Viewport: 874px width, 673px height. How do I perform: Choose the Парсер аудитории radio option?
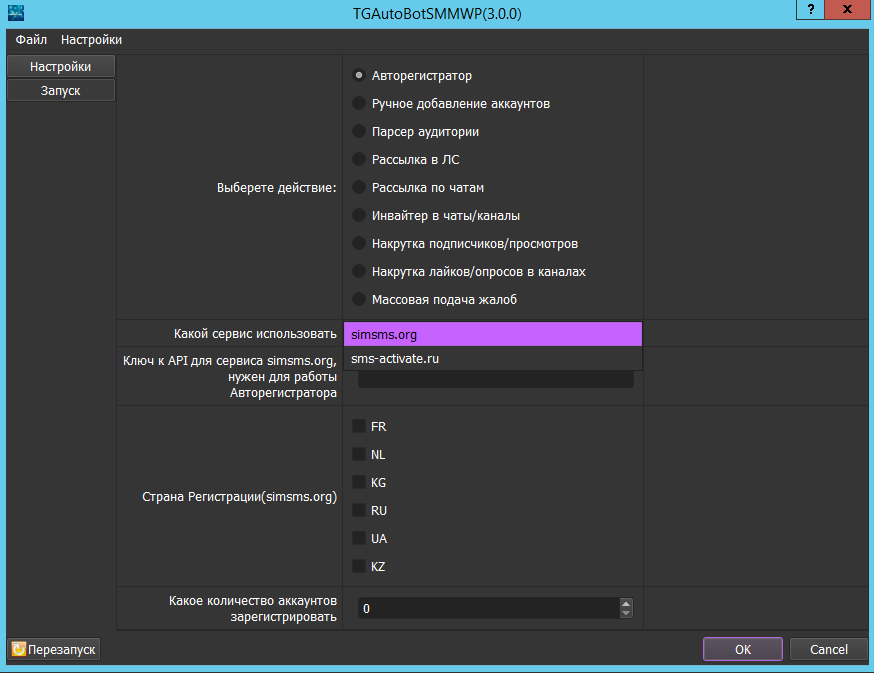point(359,132)
